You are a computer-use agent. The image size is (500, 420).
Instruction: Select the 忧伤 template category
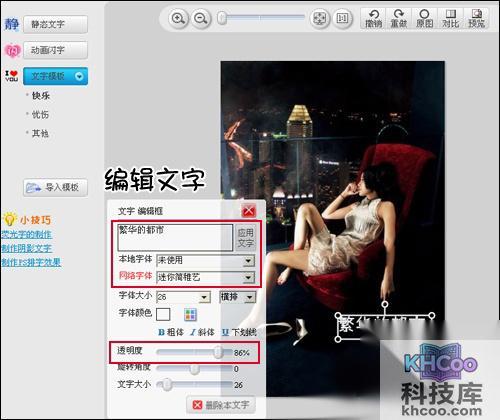(40, 114)
